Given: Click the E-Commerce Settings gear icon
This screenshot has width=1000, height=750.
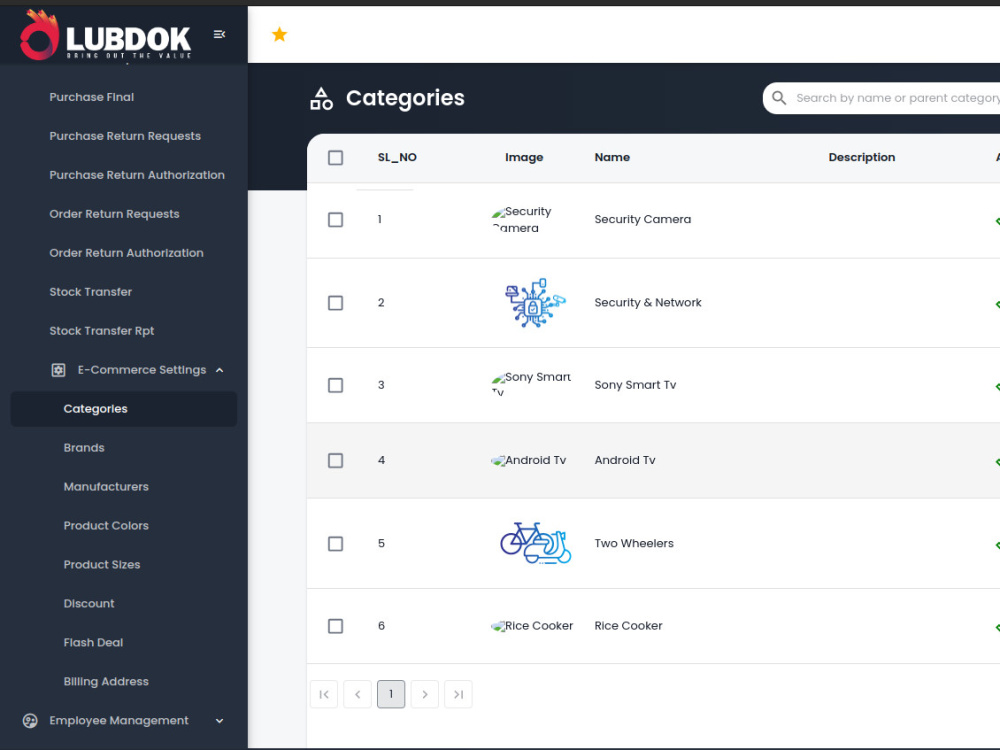Looking at the screenshot, I should coord(58,369).
